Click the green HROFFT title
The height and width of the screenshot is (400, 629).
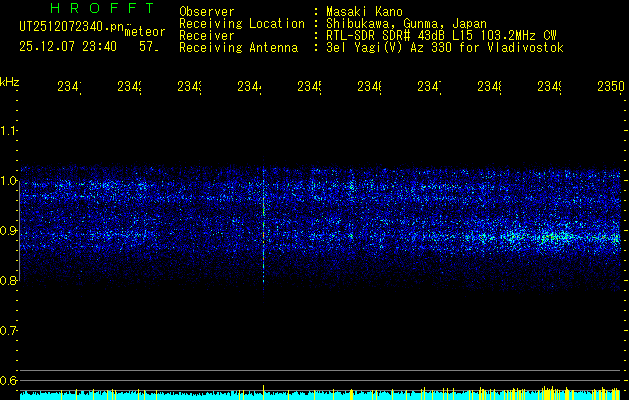click(x=102, y=8)
